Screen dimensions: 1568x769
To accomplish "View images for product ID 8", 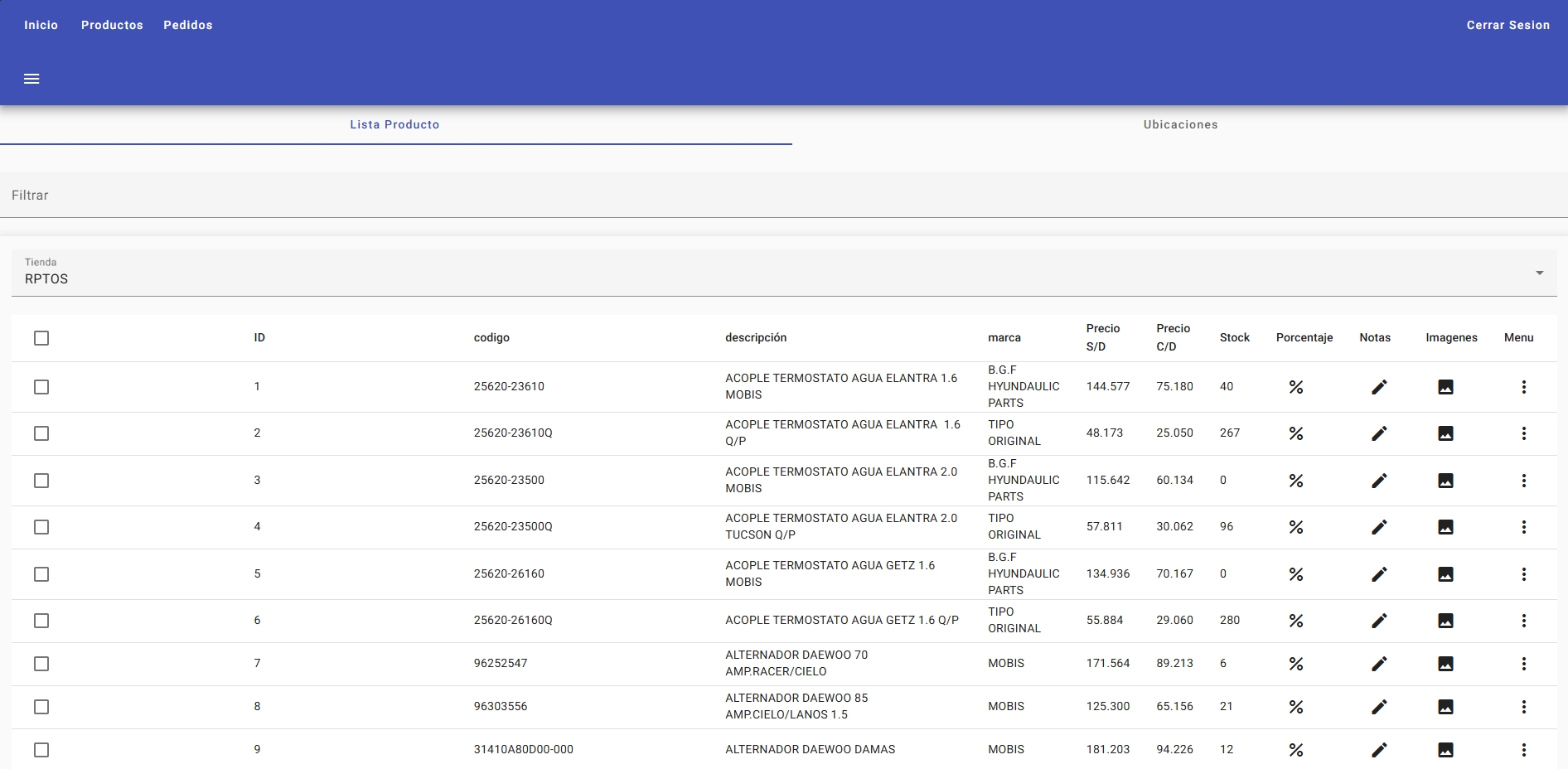I will pos(1445,707).
